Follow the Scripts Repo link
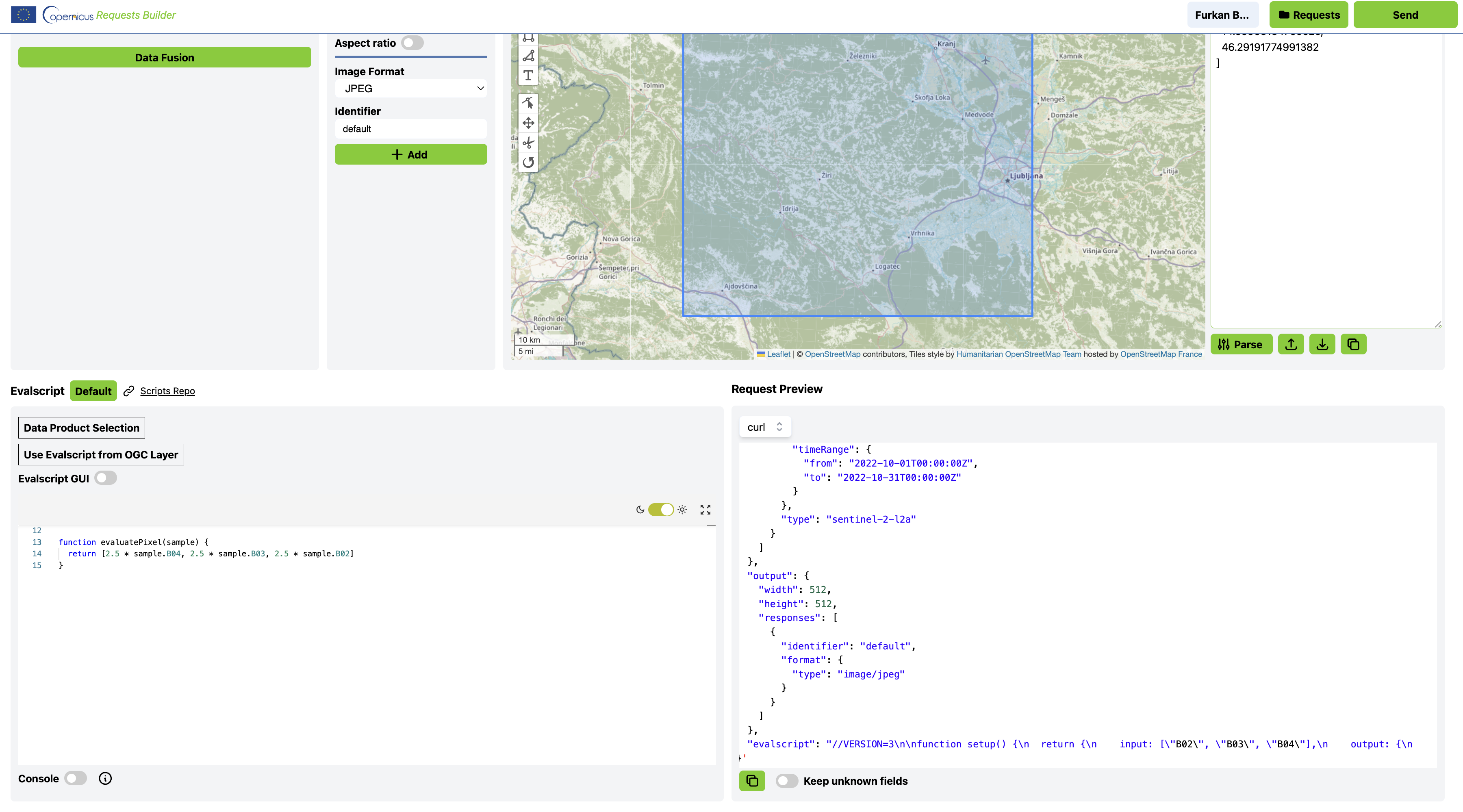1463x812 pixels. coord(167,391)
